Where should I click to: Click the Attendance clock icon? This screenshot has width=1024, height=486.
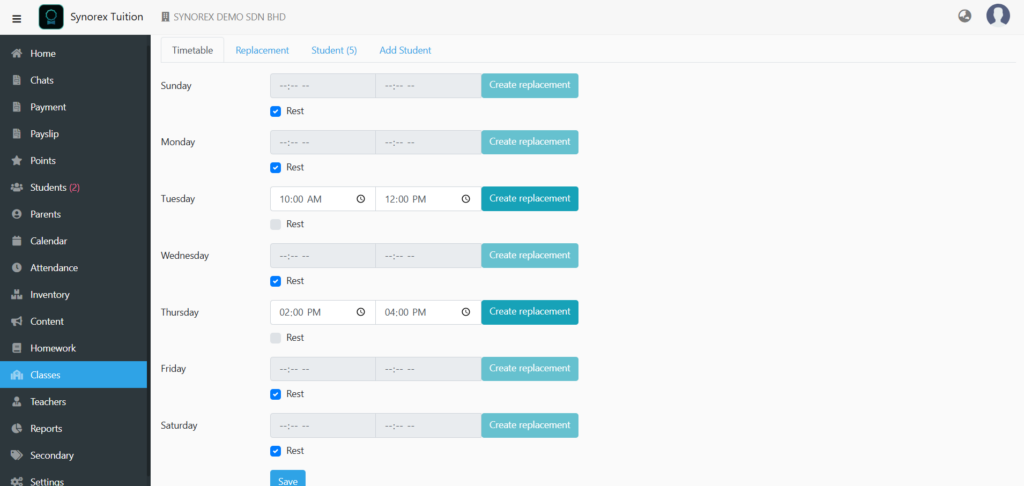pyautogui.click(x=18, y=268)
